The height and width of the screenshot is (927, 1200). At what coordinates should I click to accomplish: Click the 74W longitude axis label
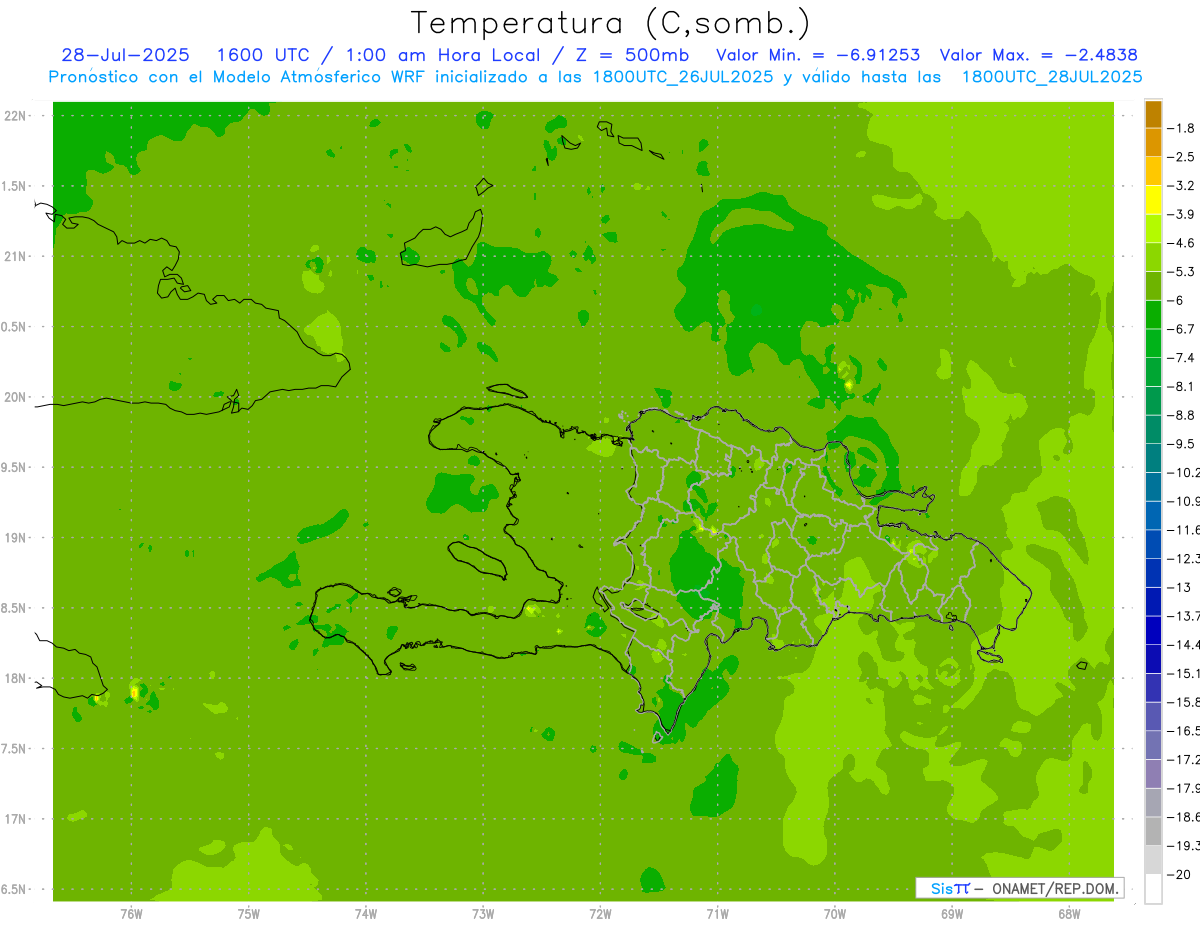coord(366,913)
